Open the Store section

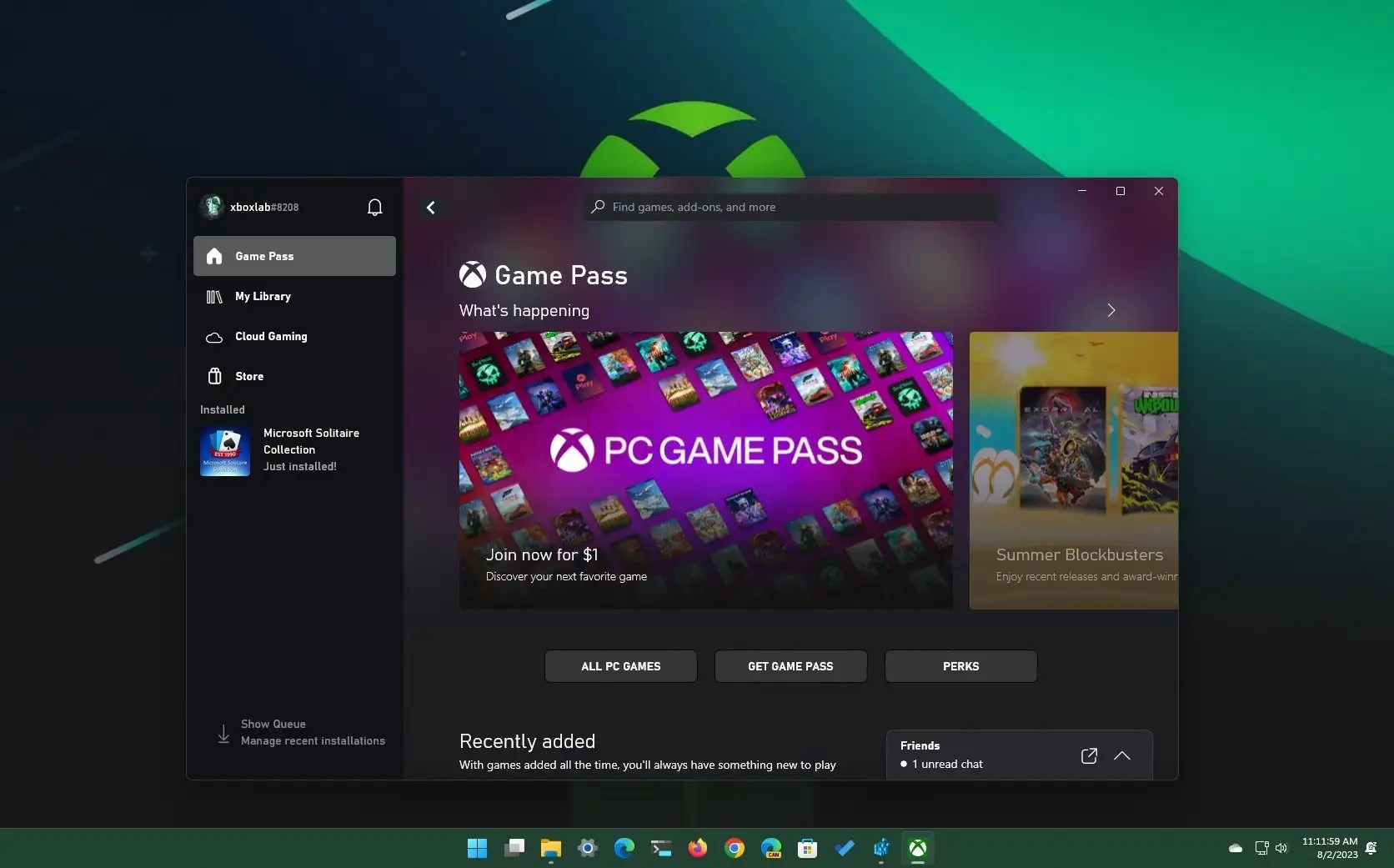pos(214,376)
